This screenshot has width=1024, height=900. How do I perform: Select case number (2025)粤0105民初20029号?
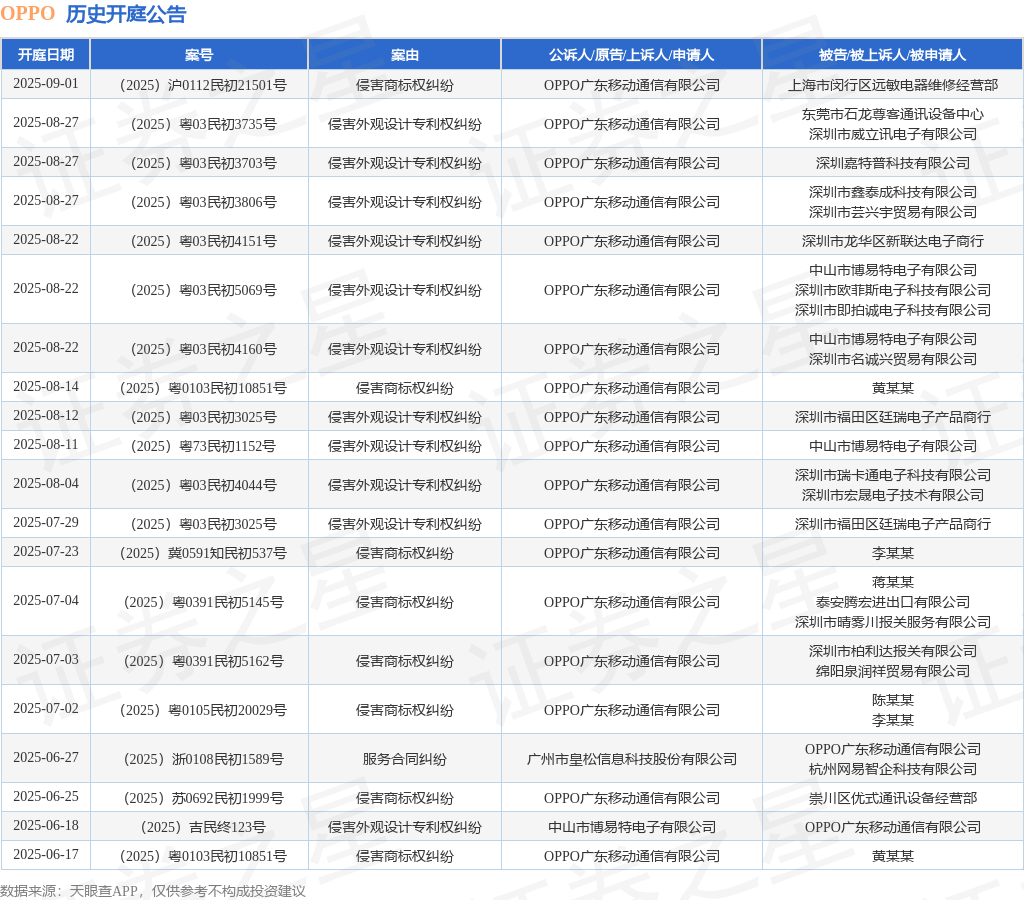pyautogui.click(x=203, y=710)
